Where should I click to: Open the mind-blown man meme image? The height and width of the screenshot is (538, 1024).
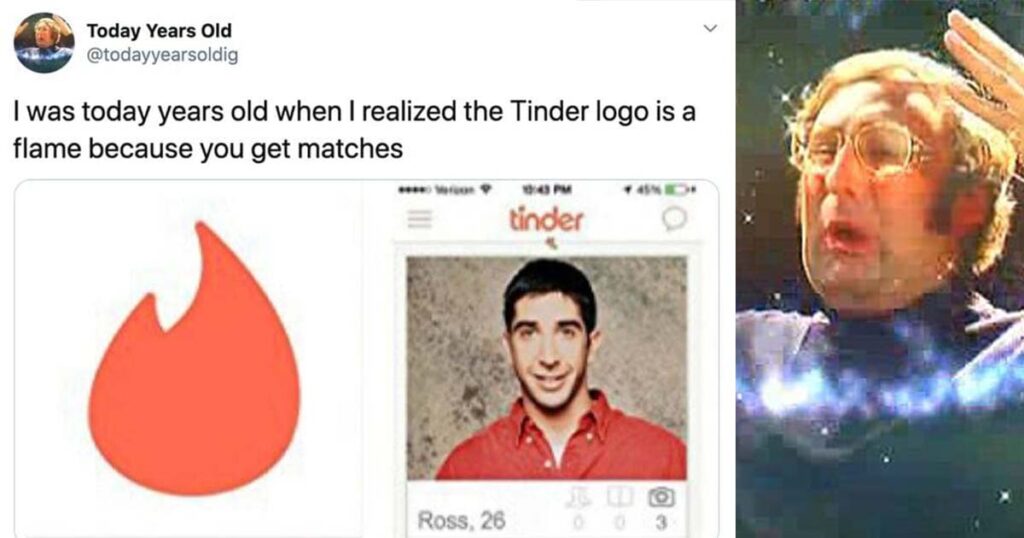pyautogui.click(x=880, y=269)
